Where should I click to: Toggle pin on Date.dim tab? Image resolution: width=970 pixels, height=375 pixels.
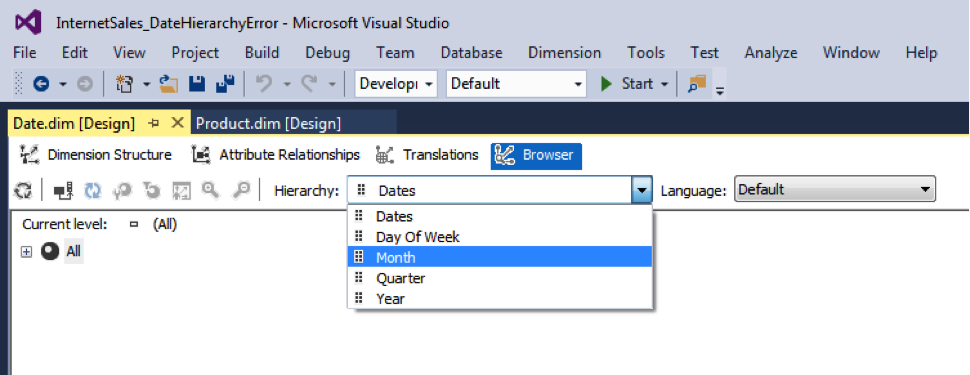pos(155,123)
